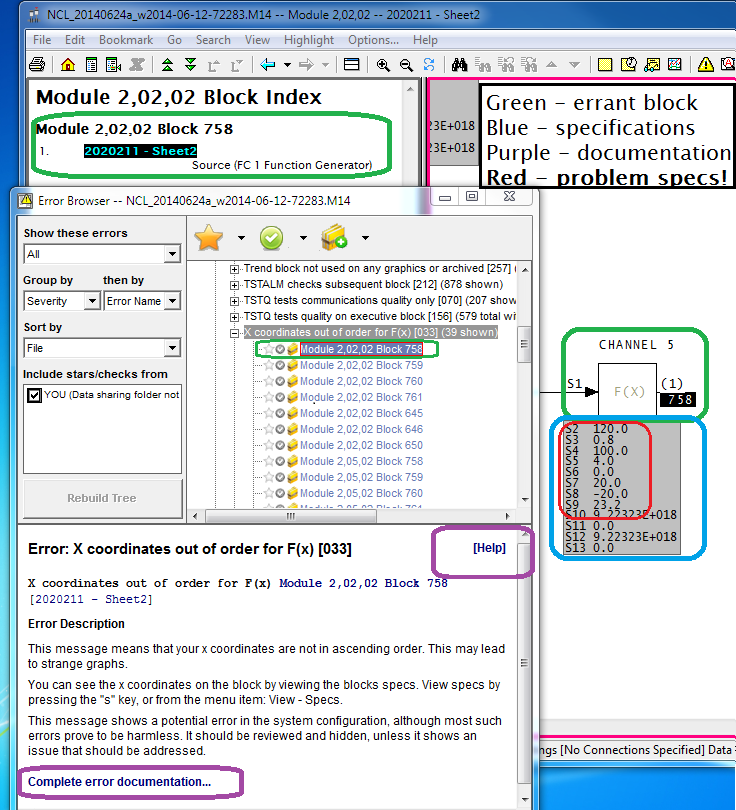
Task: Open Complete error documentation link
Action: point(119,782)
